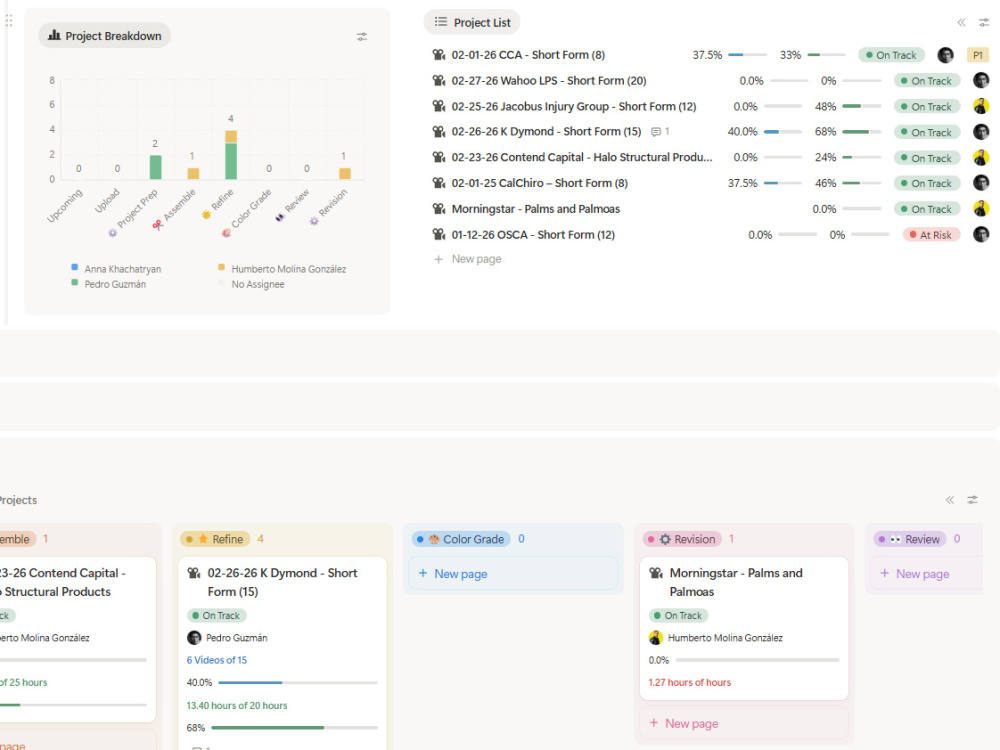Click camera icon for 02-01-26 CCA row

[x=439, y=55]
